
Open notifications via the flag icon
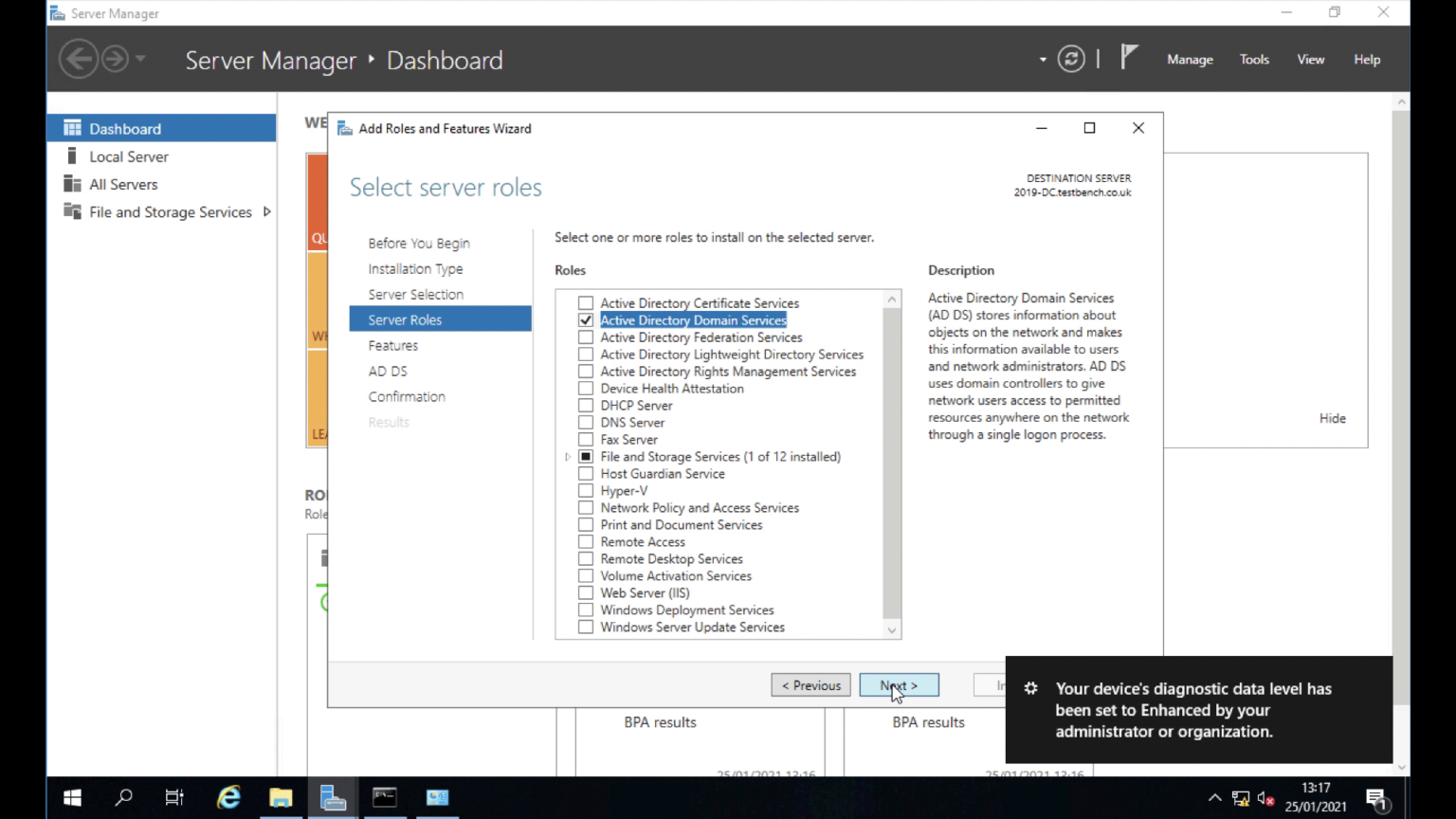1129,57
